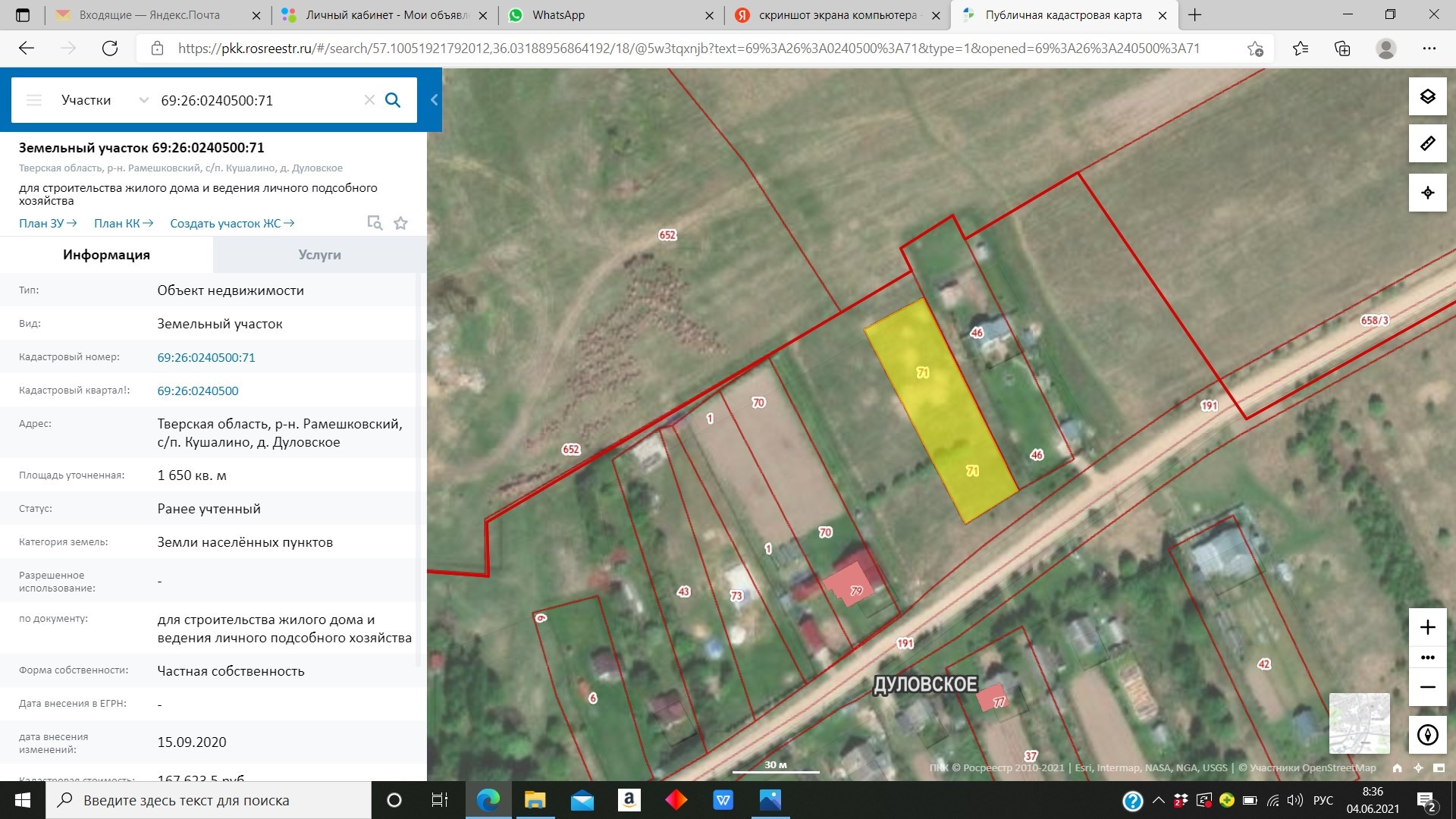
Task: Open the hamburger menu in search bar
Action: (34, 100)
